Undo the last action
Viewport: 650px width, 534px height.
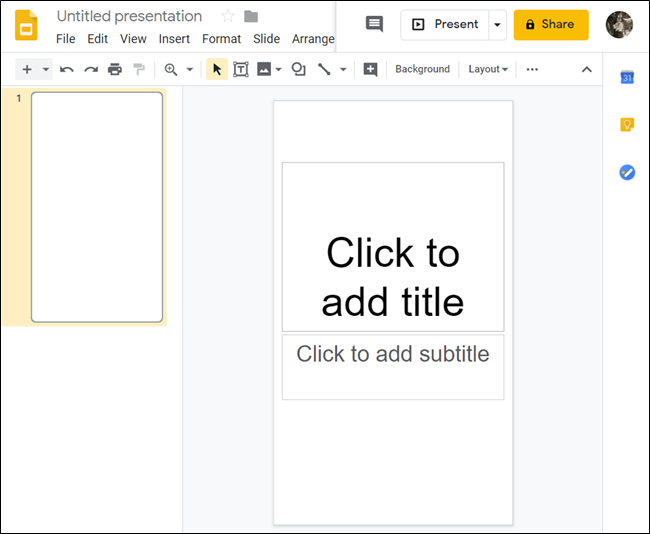click(66, 69)
